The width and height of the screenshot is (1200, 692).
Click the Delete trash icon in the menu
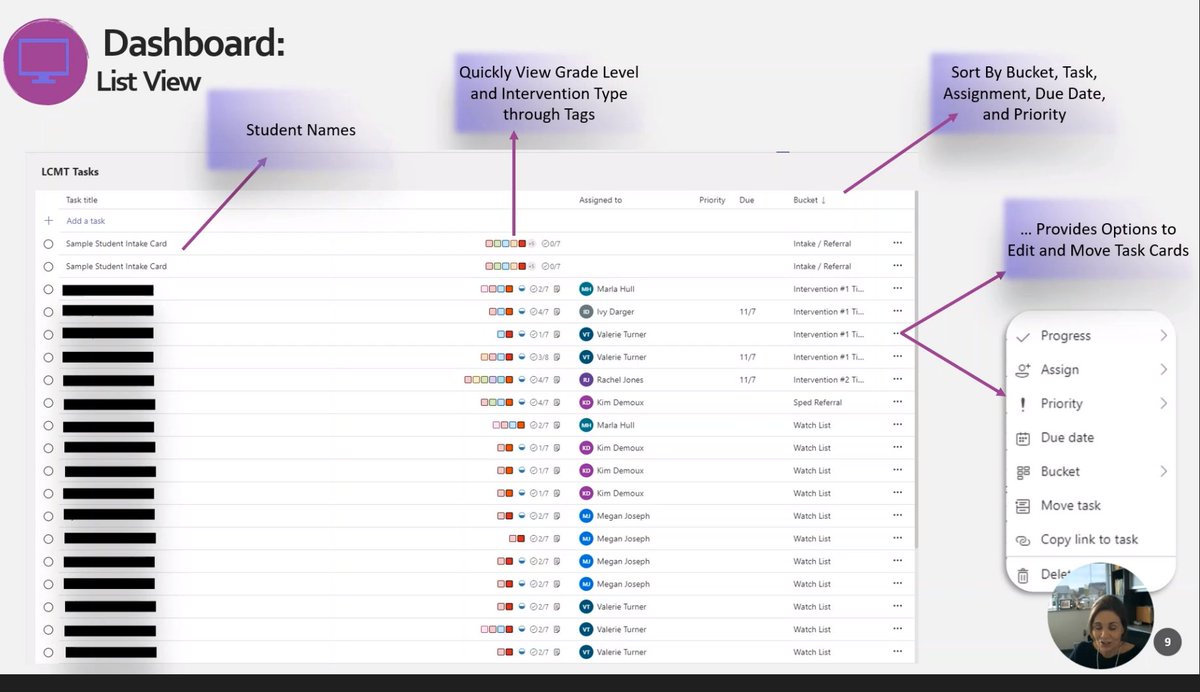coord(1022,574)
